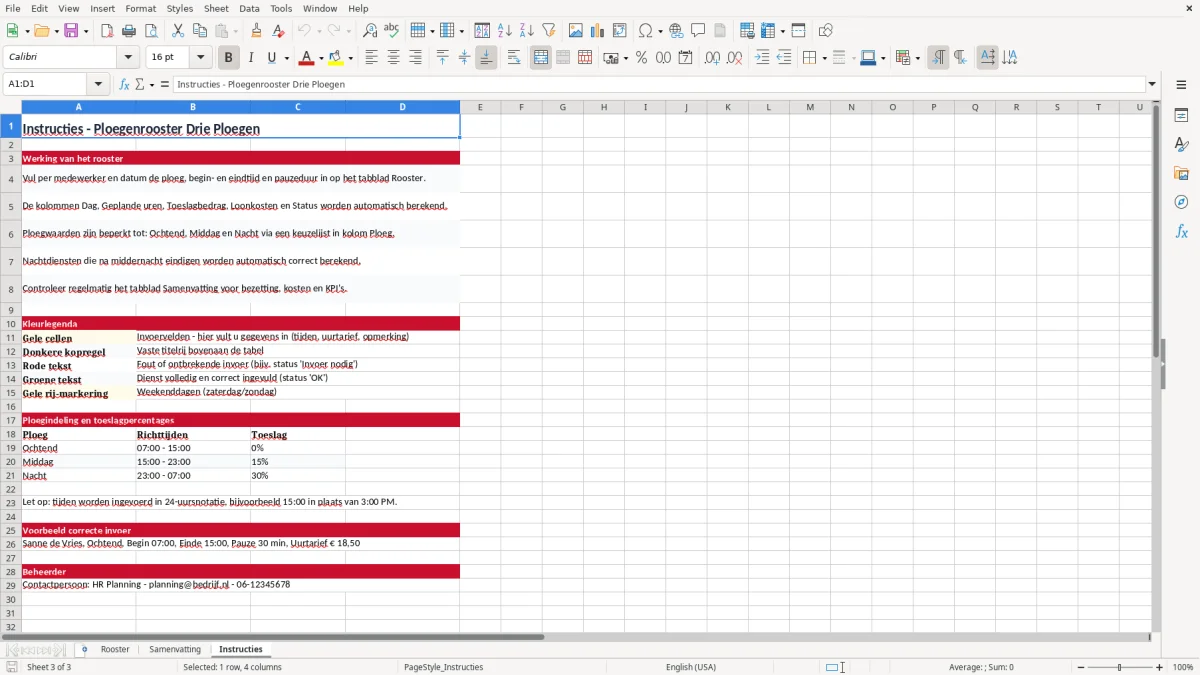Run Spelling check icon

(x=392, y=31)
